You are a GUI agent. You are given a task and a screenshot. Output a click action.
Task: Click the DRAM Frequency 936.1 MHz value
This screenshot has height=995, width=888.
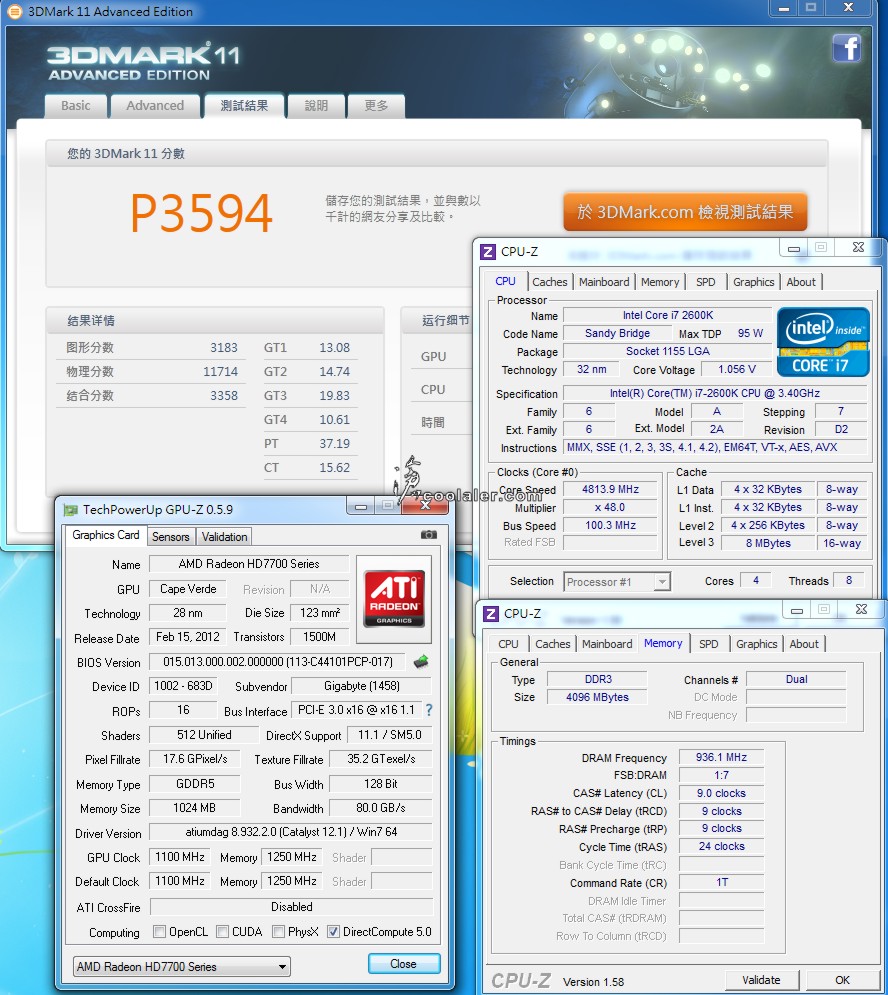click(x=721, y=757)
